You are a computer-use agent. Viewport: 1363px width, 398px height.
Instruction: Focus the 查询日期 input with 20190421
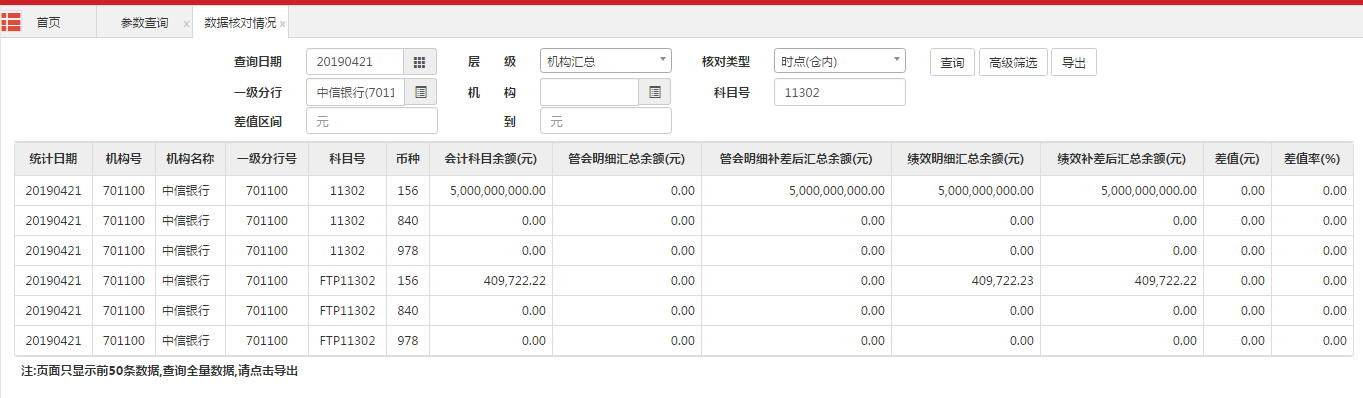(355, 62)
